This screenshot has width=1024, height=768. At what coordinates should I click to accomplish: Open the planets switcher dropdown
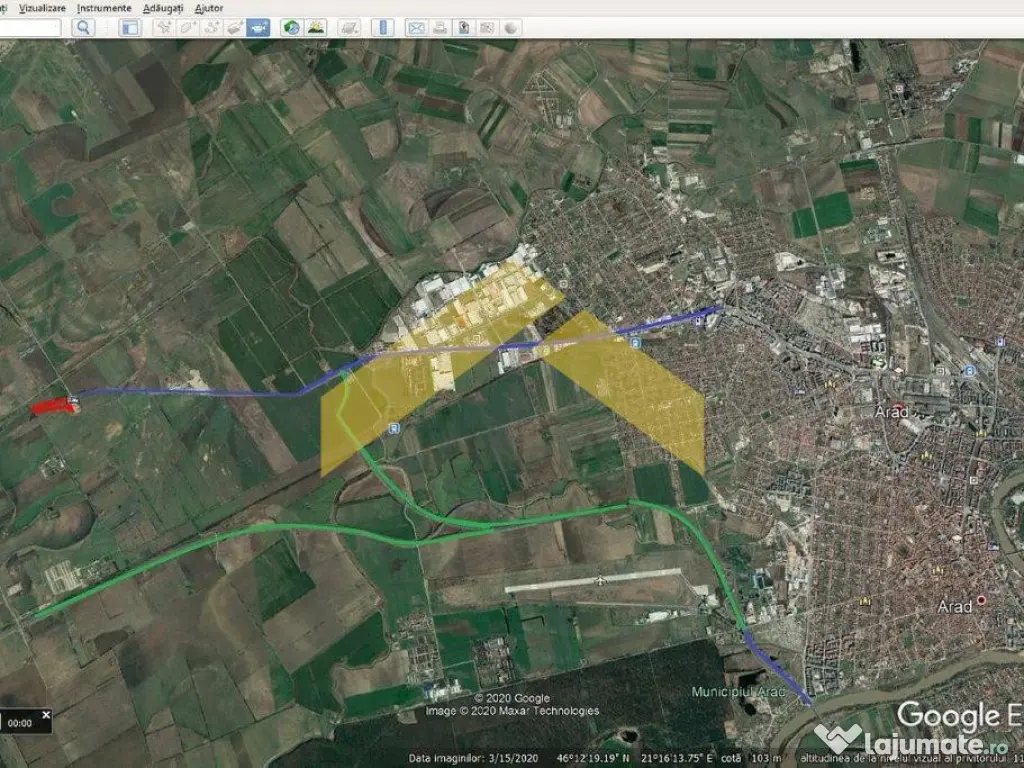(x=349, y=28)
